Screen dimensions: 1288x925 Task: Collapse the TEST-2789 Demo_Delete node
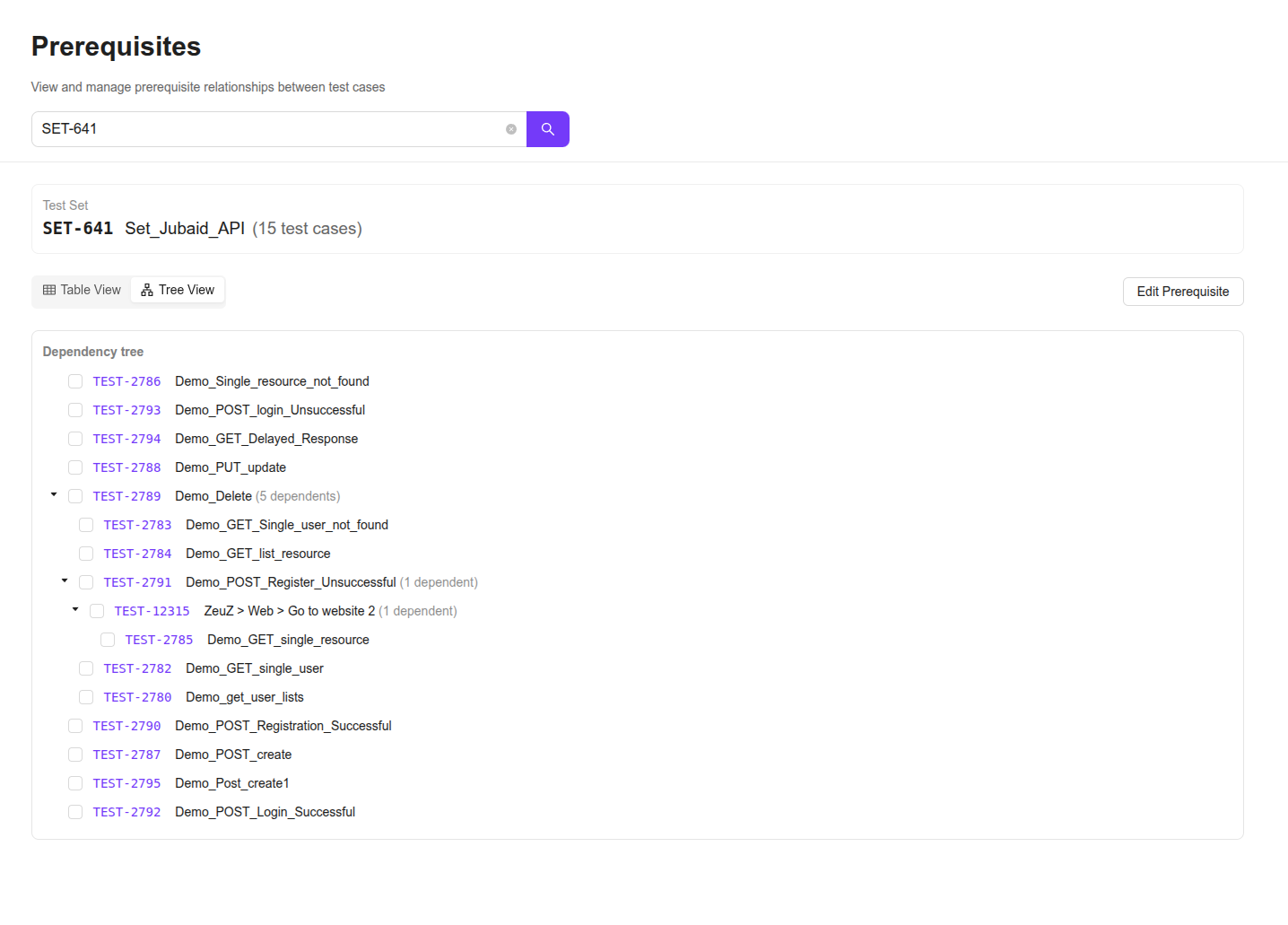tap(54, 495)
